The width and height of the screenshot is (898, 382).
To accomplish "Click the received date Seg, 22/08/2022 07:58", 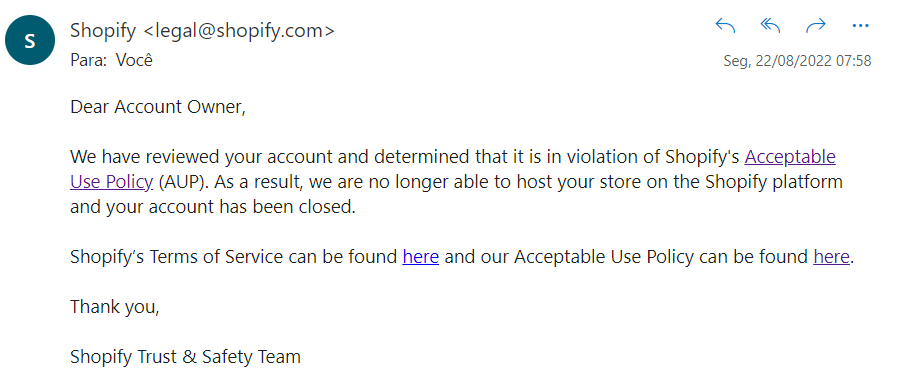I will tap(797, 61).
